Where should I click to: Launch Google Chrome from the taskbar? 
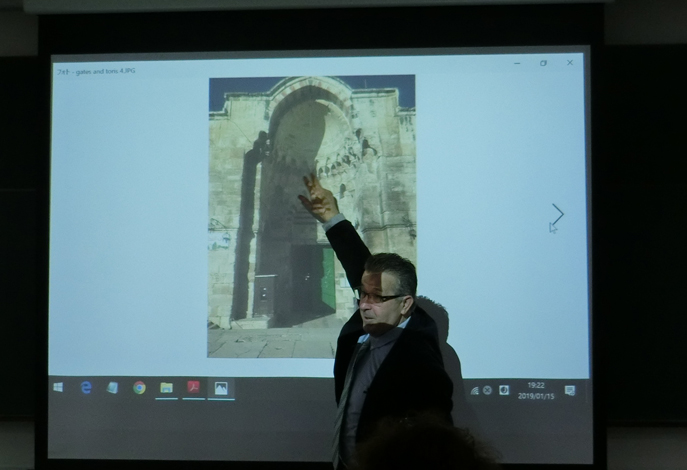139,388
